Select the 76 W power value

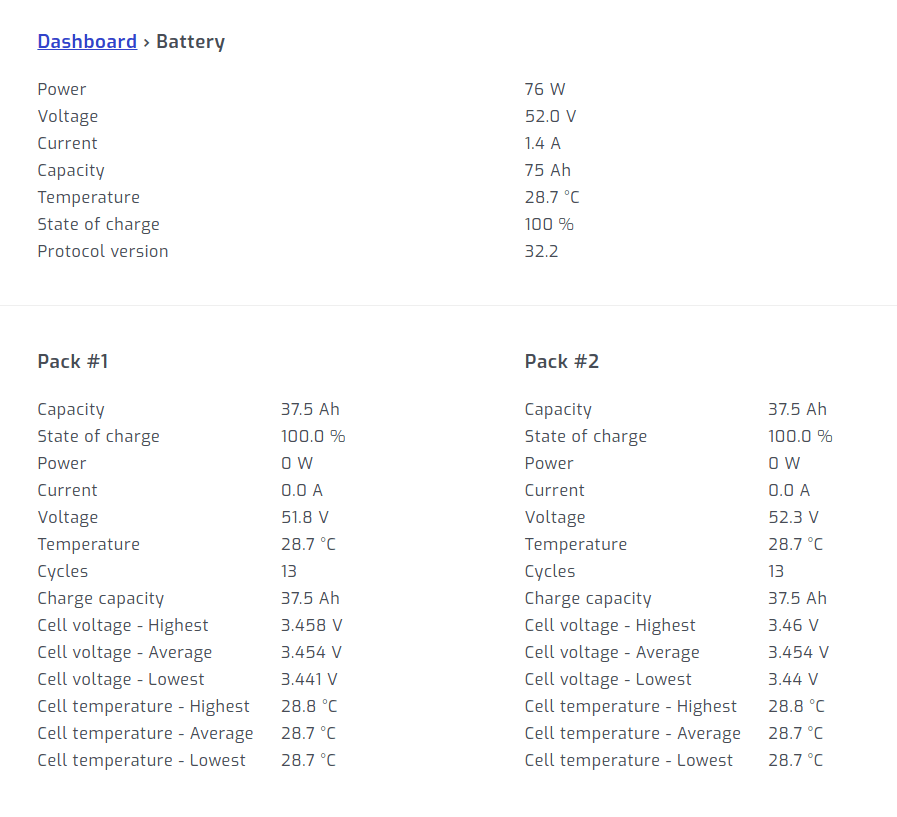coord(545,90)
